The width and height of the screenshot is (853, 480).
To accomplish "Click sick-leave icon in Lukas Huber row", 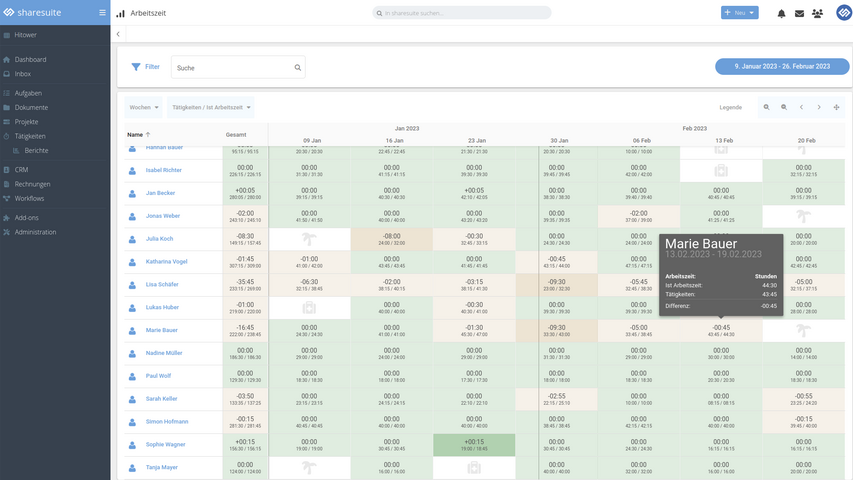I will coord(309,308).
